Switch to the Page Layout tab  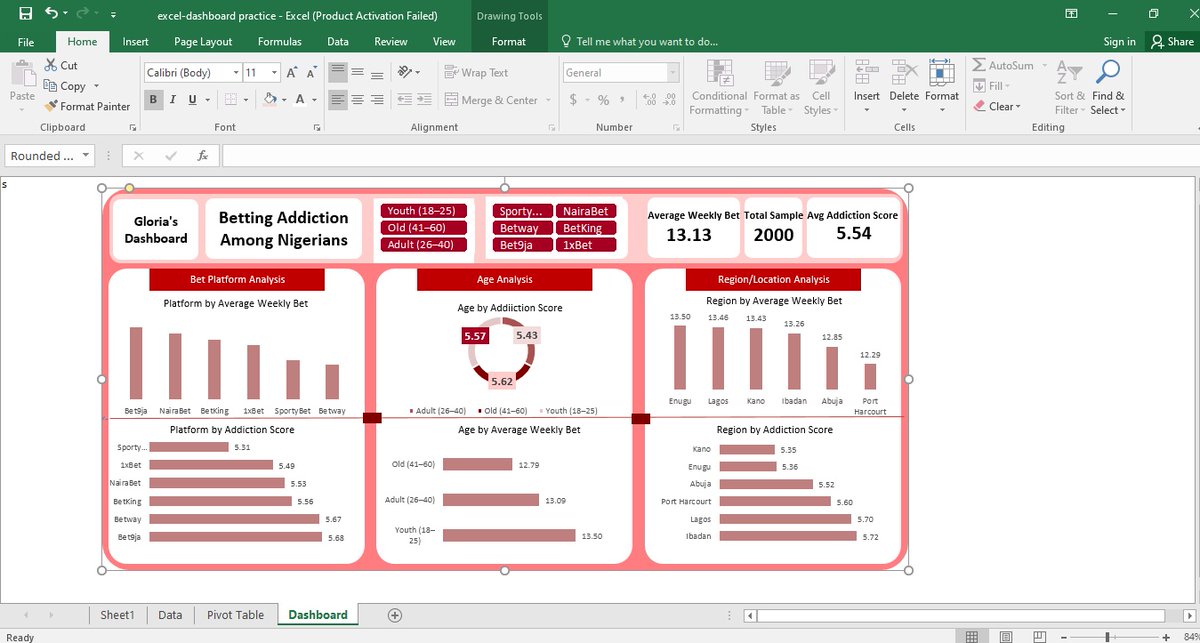tap(203, 42)
